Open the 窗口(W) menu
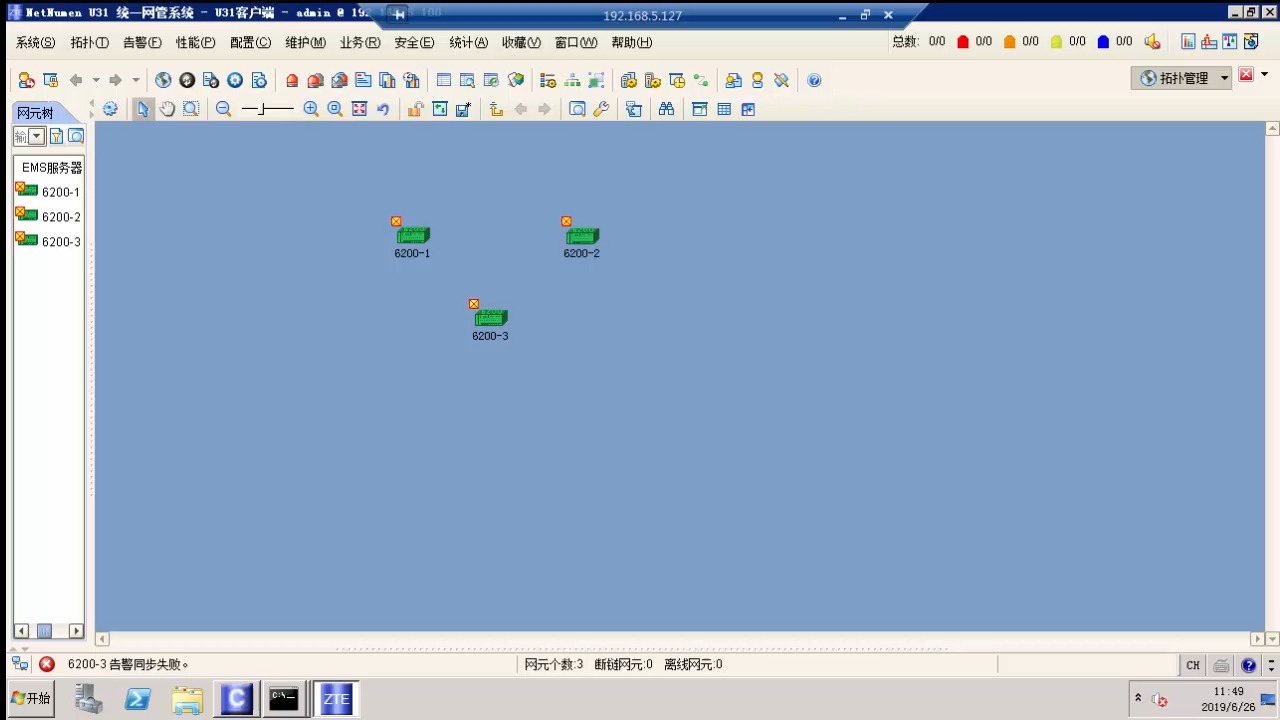The image size is (1280, 720). coord(576,42)
